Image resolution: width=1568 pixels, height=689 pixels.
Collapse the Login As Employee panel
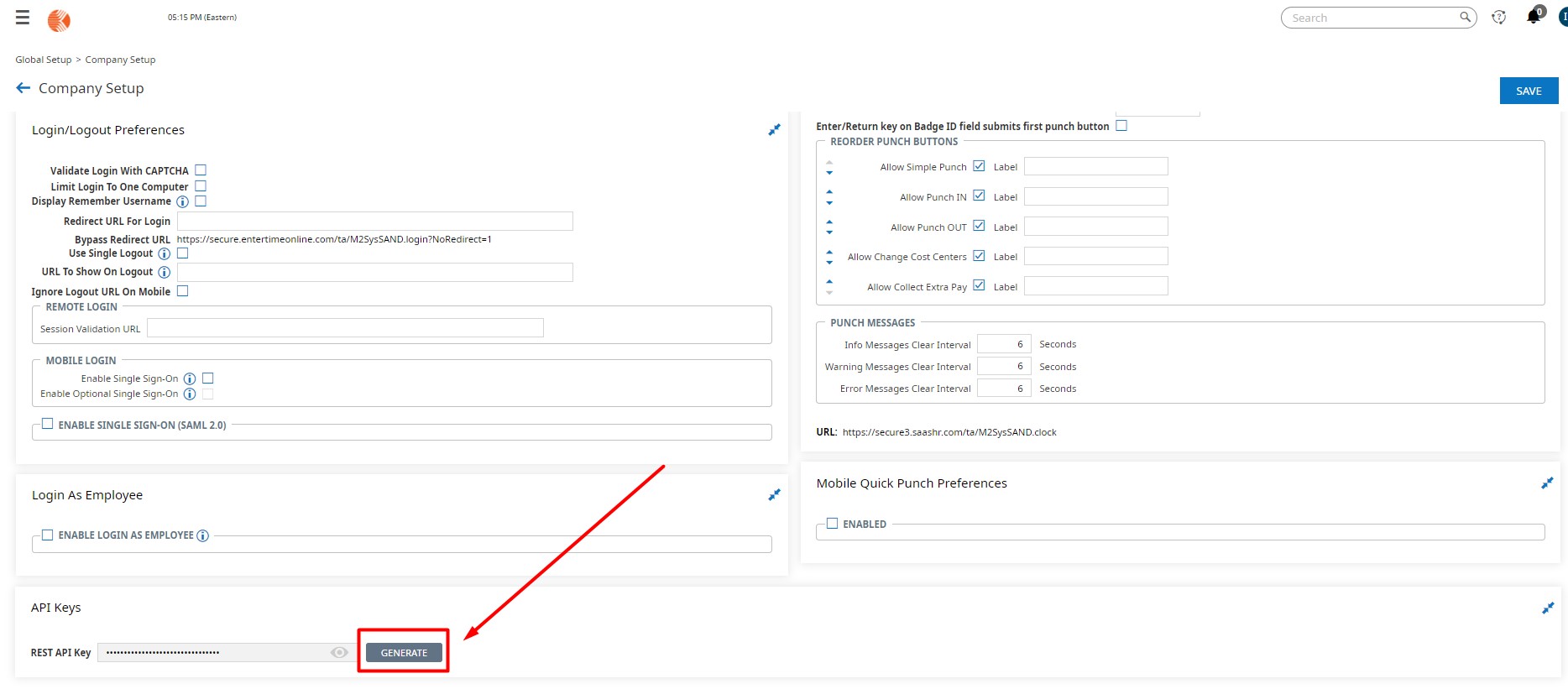(774, 495)
